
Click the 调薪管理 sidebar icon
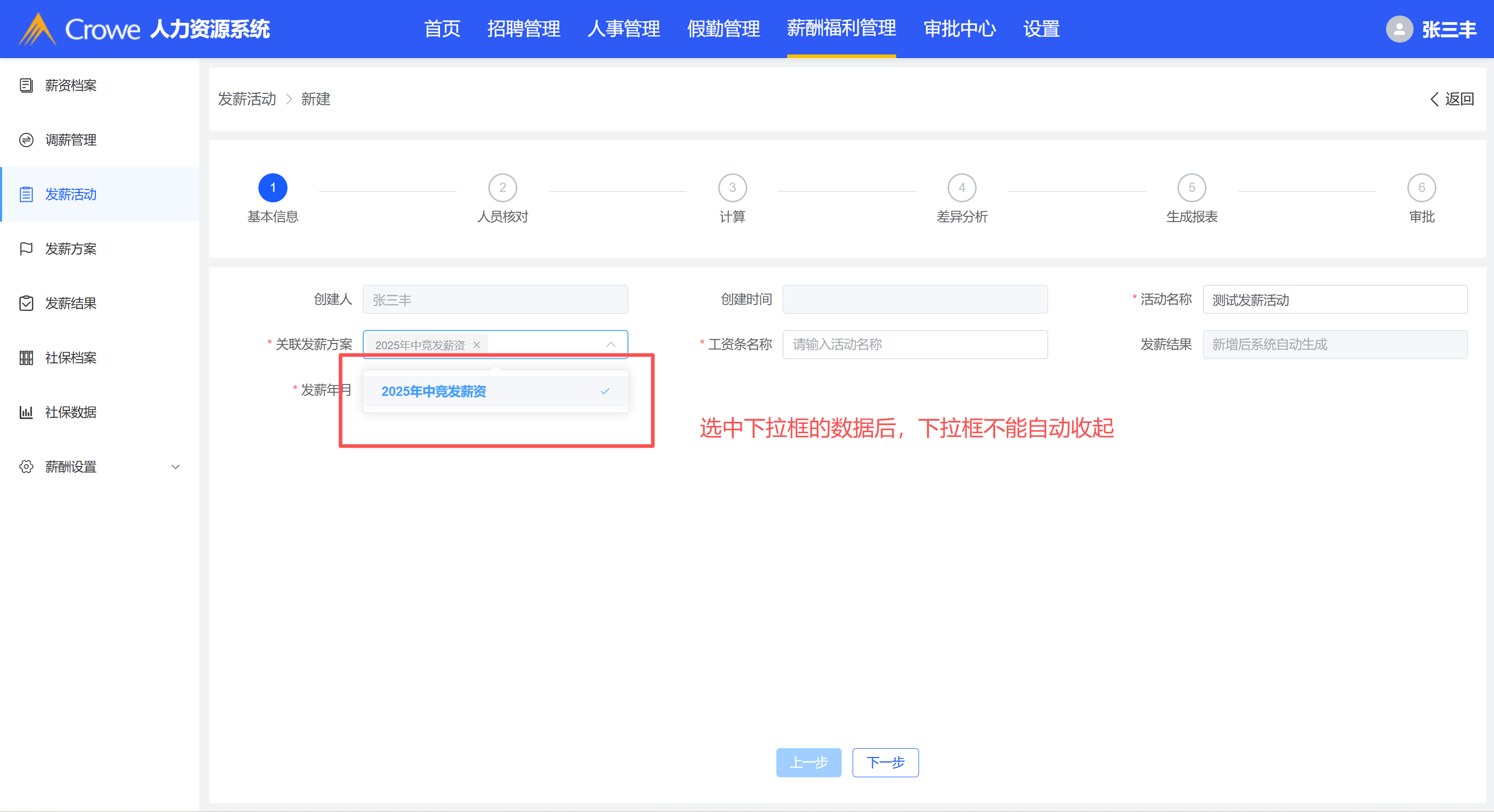click(x=26, y=140)
